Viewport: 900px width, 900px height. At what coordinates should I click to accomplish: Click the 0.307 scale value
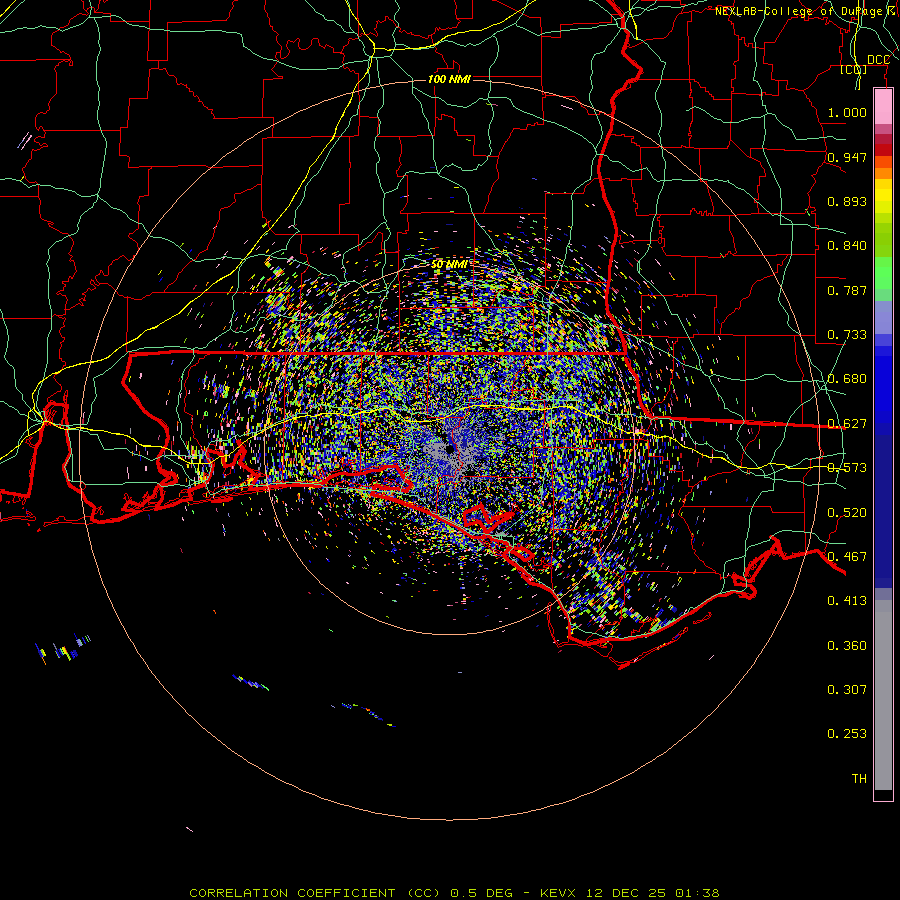click(847, 690)
